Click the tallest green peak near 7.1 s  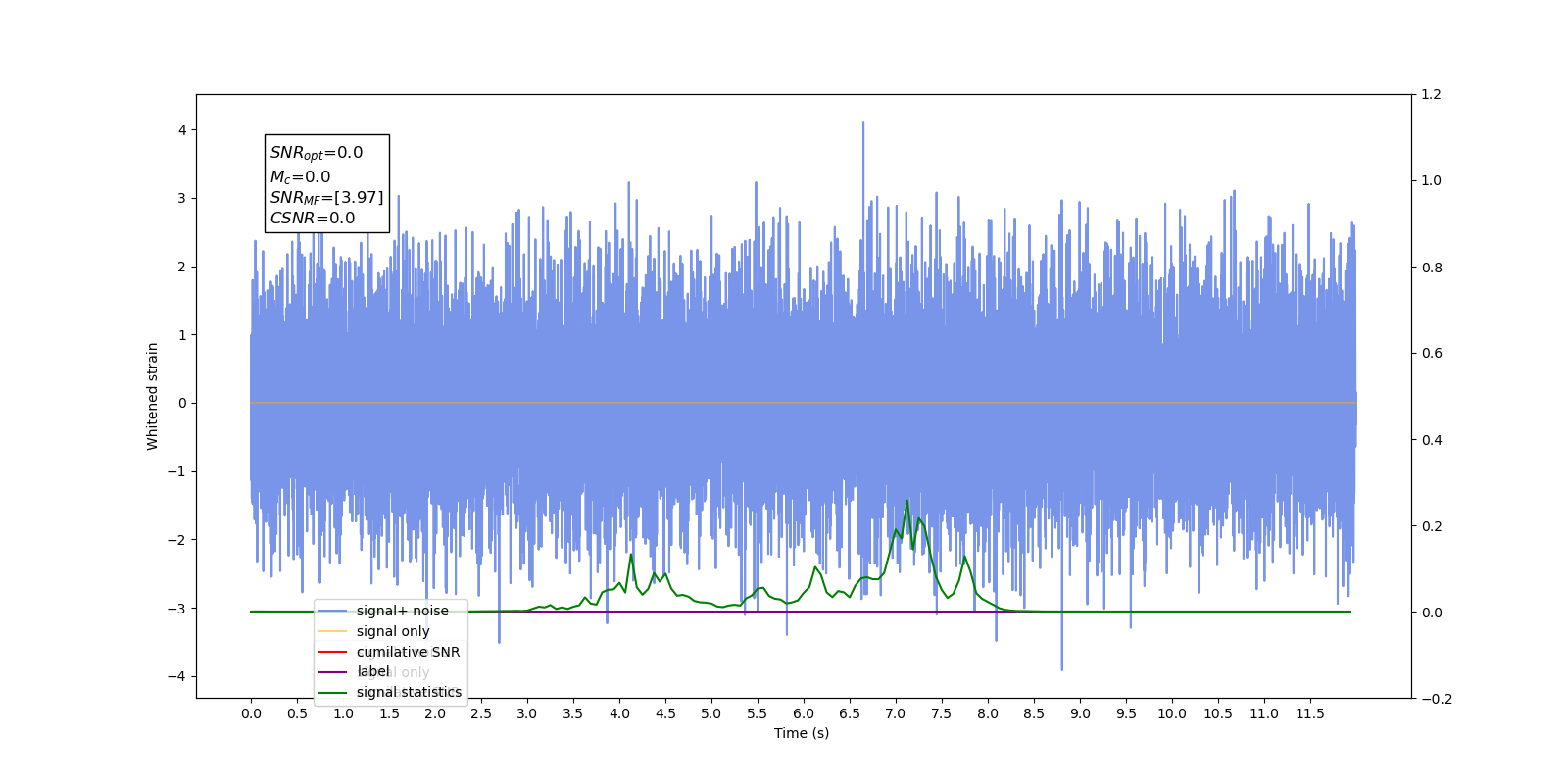click(x=906, y=501)
